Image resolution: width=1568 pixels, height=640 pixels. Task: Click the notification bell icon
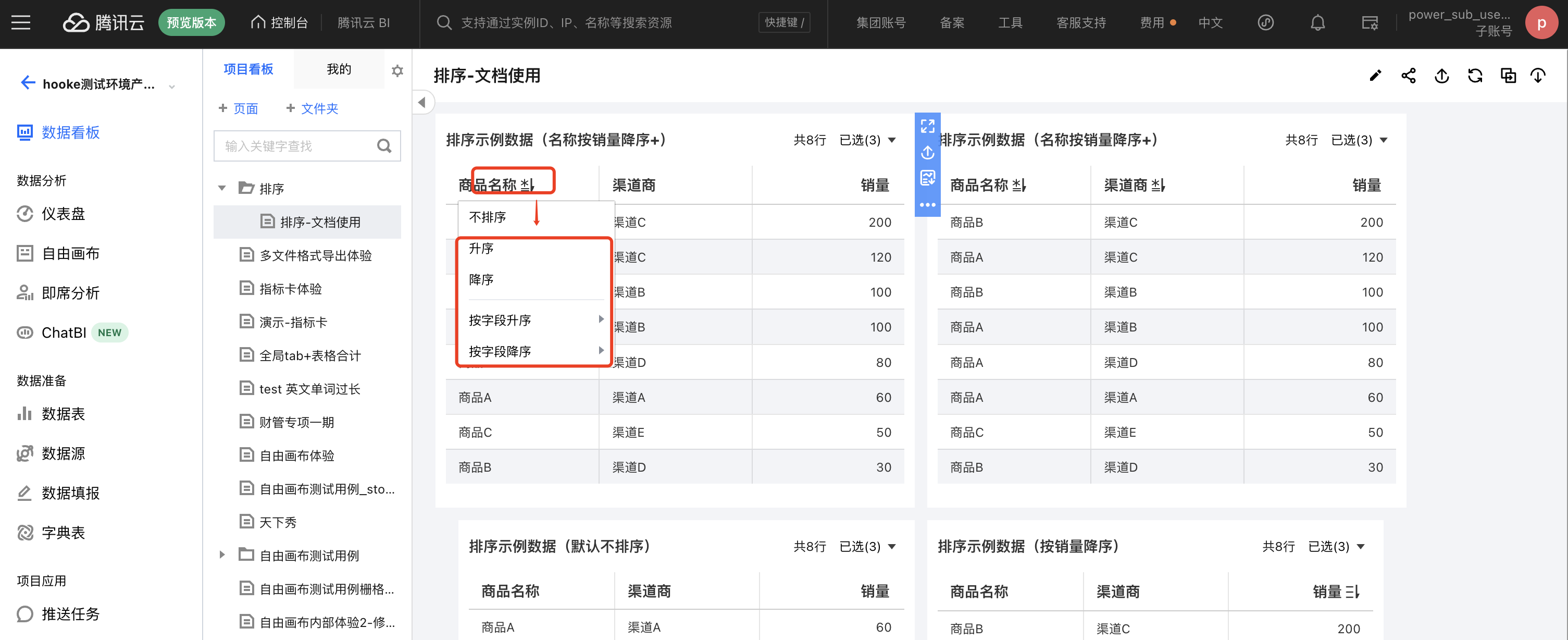click(x=1318, y=23)
